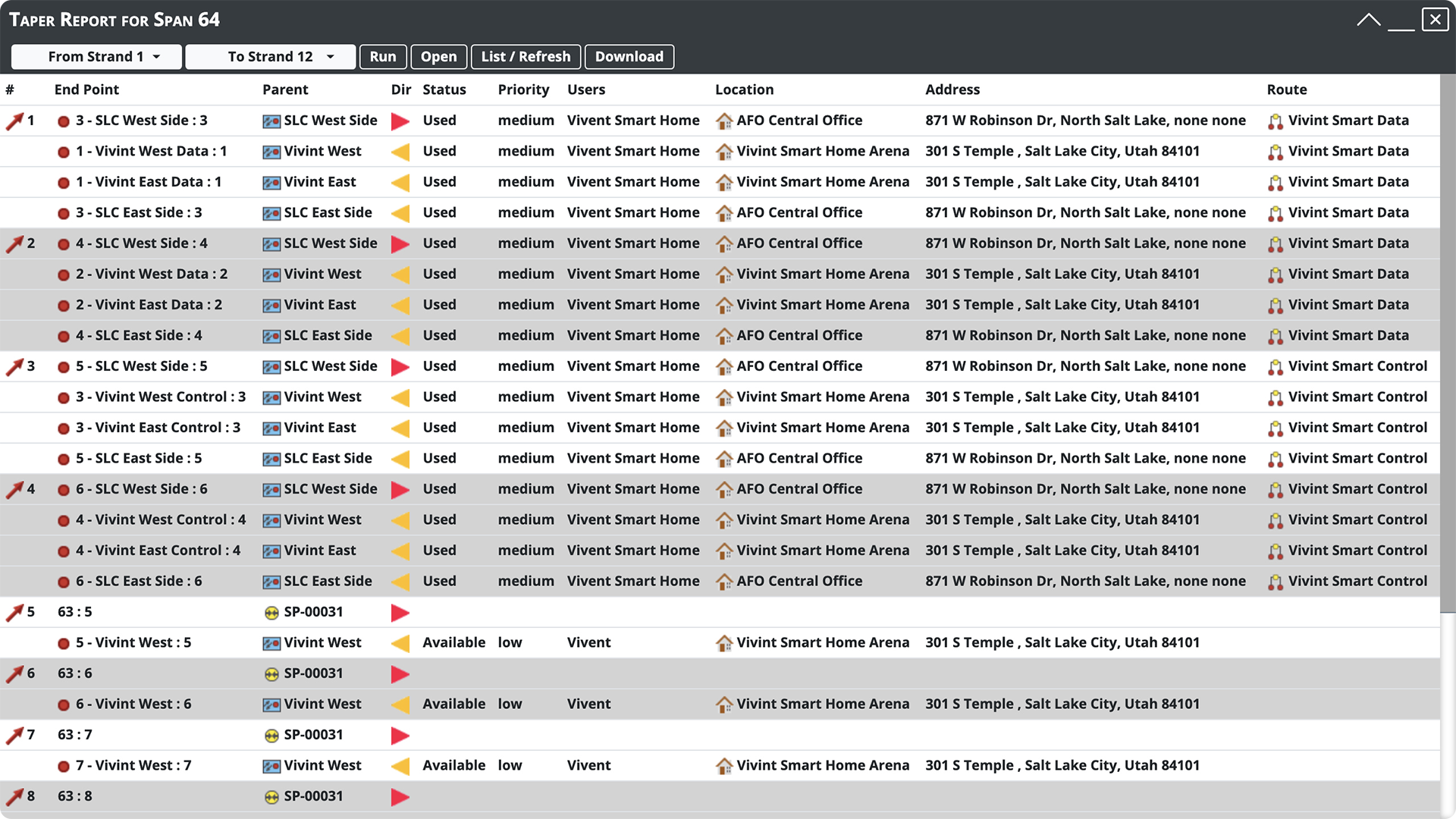Click the Vivint Smart Home Arena location icon
Screen dimensions: 1456x819
[x=723, y=150]
